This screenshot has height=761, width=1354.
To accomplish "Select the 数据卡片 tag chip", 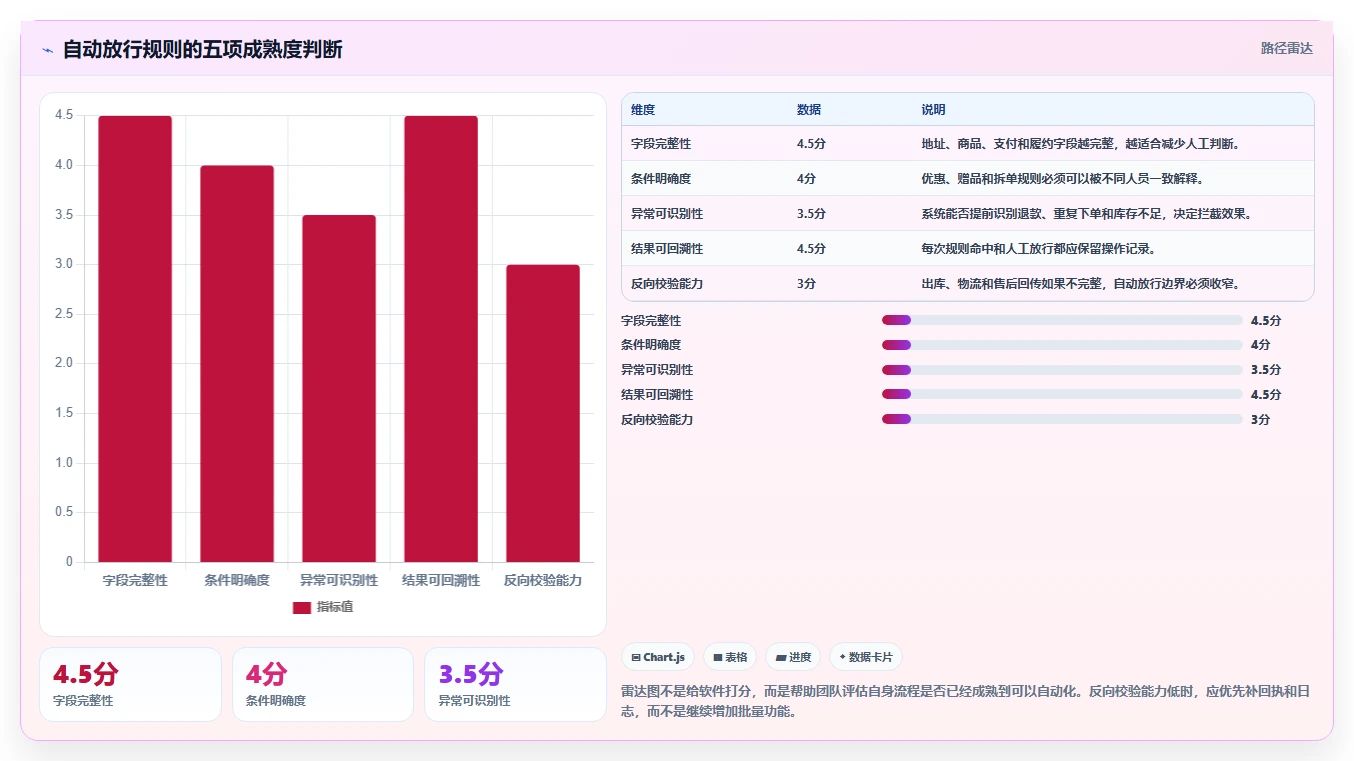I will coord(866,657).
